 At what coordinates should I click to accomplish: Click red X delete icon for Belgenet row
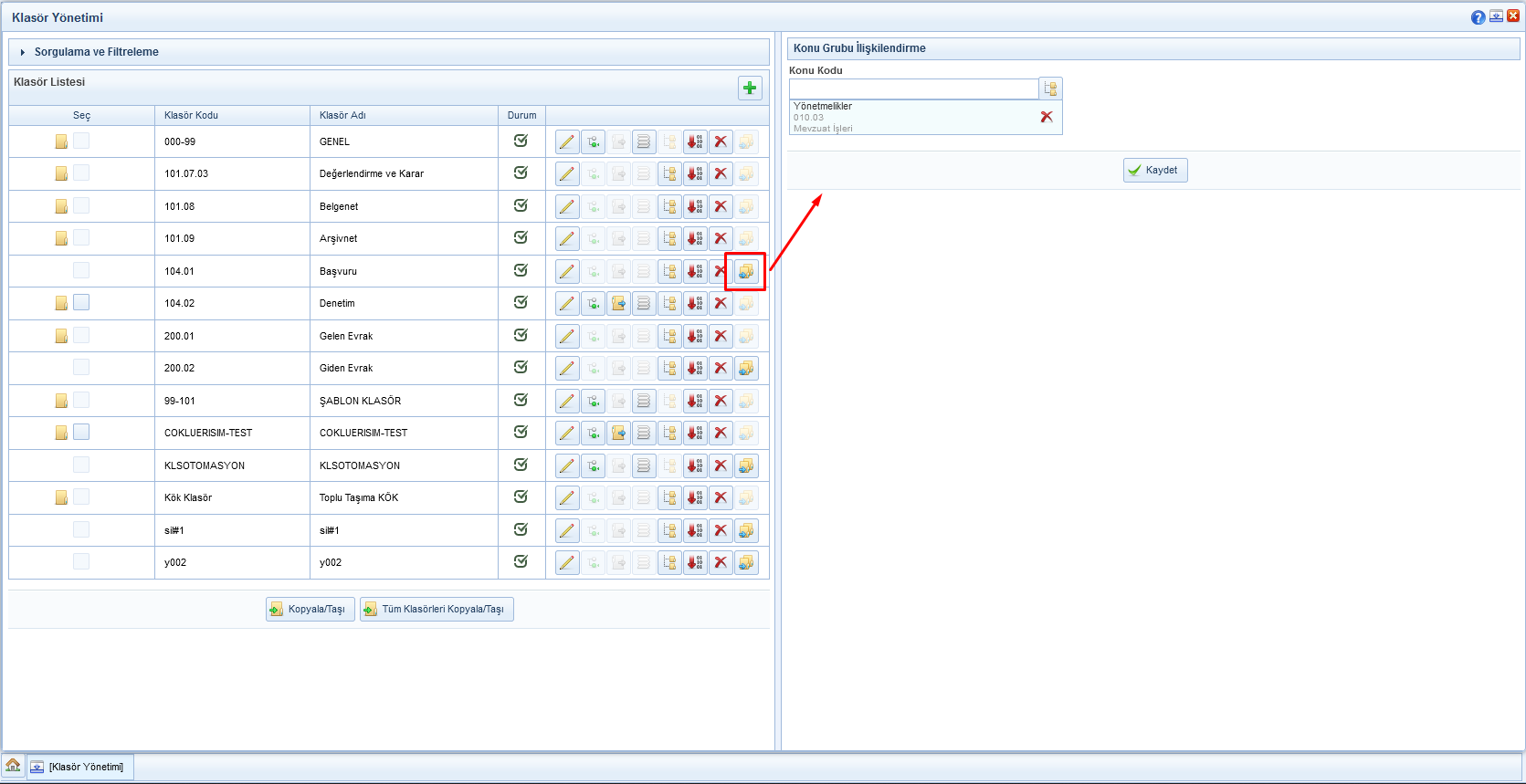coord(721,206)
